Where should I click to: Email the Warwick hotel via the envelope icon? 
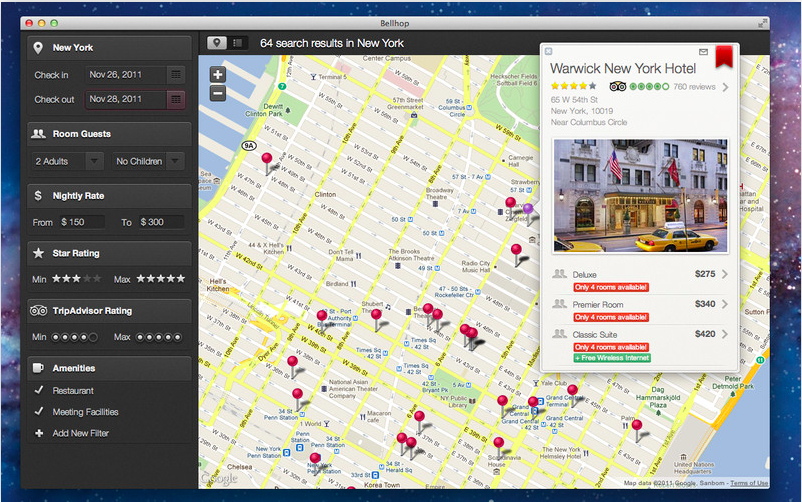[703, 52]
